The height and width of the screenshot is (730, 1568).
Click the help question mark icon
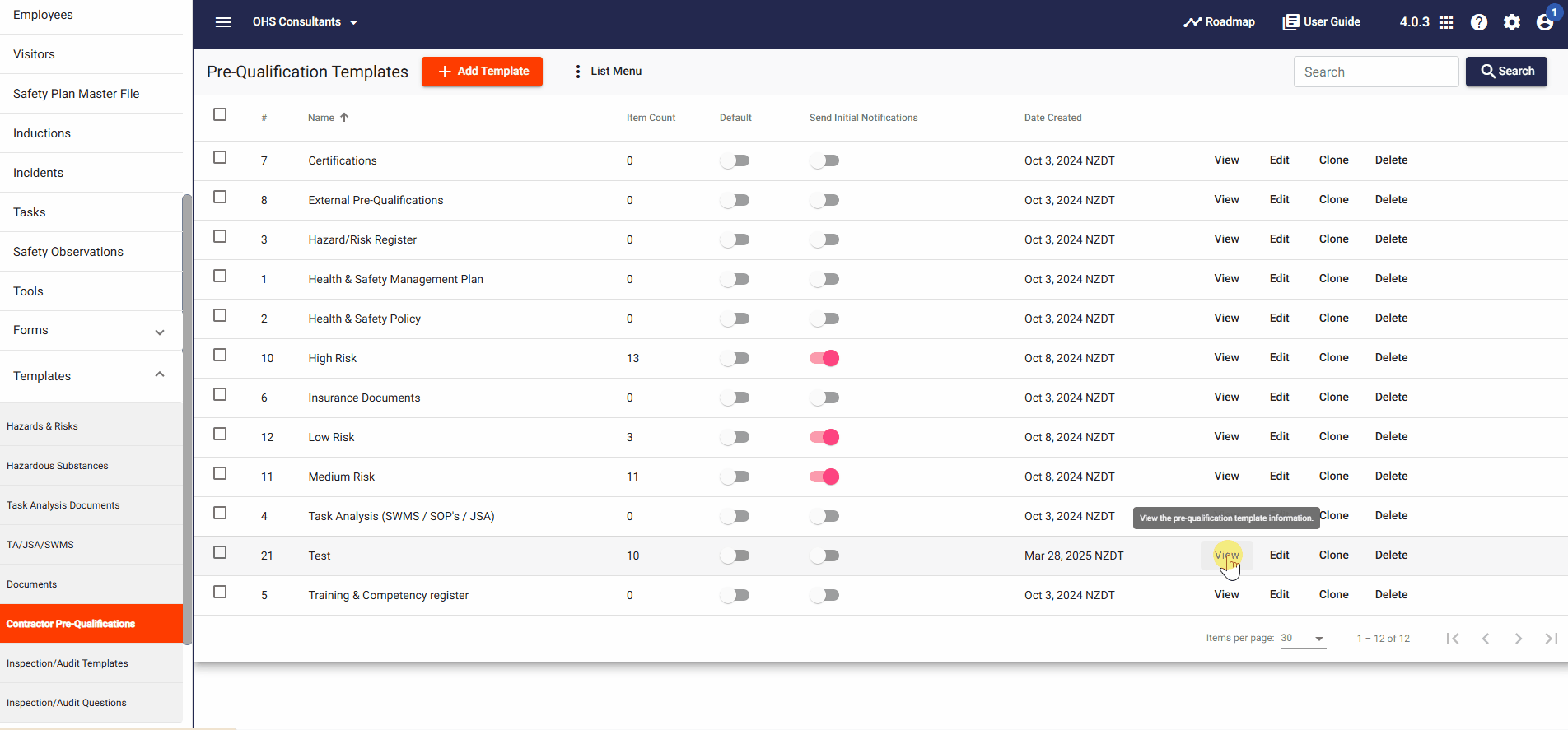pyautogui.click(x=1479, y=22)
